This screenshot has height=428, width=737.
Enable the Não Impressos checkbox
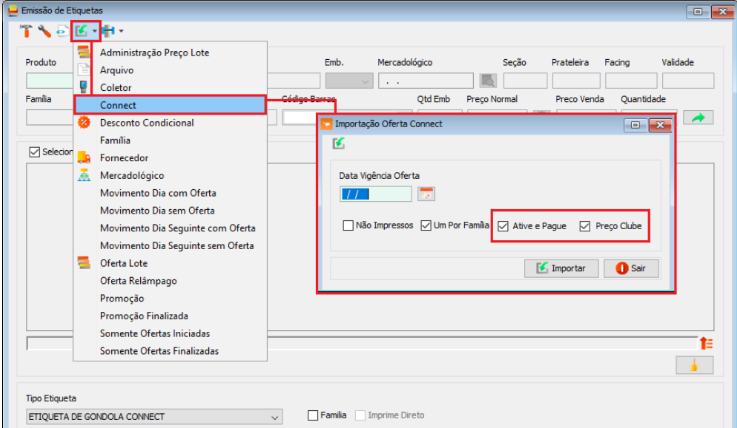click(x=349, y=226)
